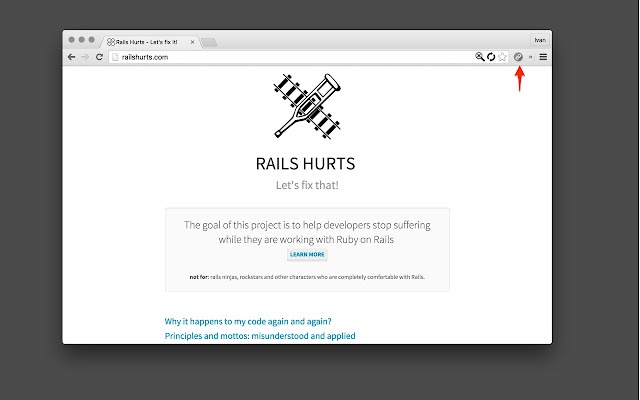Bookmark this page with the star icon
Image resolution: width=640 pixels, height=400 pixels.
502,57
